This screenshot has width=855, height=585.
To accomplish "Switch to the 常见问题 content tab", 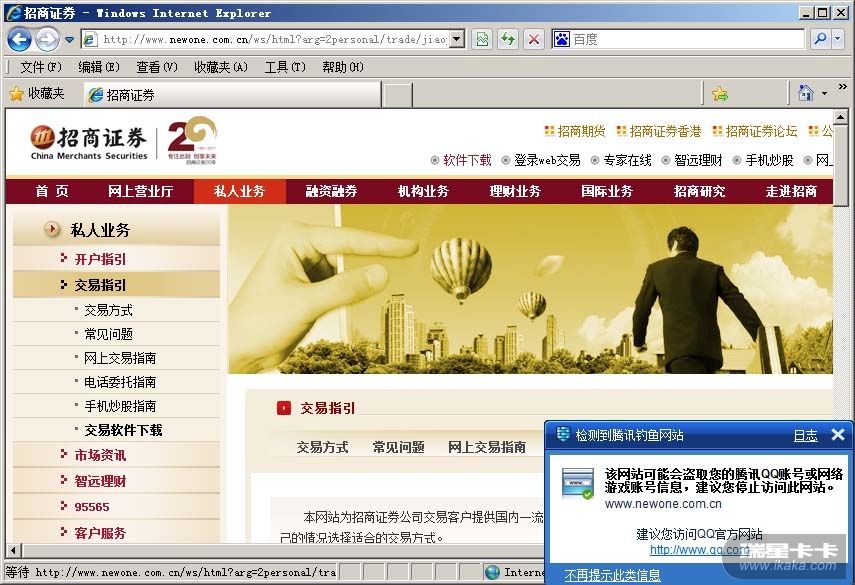I will pyautogui.click(x=399, y=448).
